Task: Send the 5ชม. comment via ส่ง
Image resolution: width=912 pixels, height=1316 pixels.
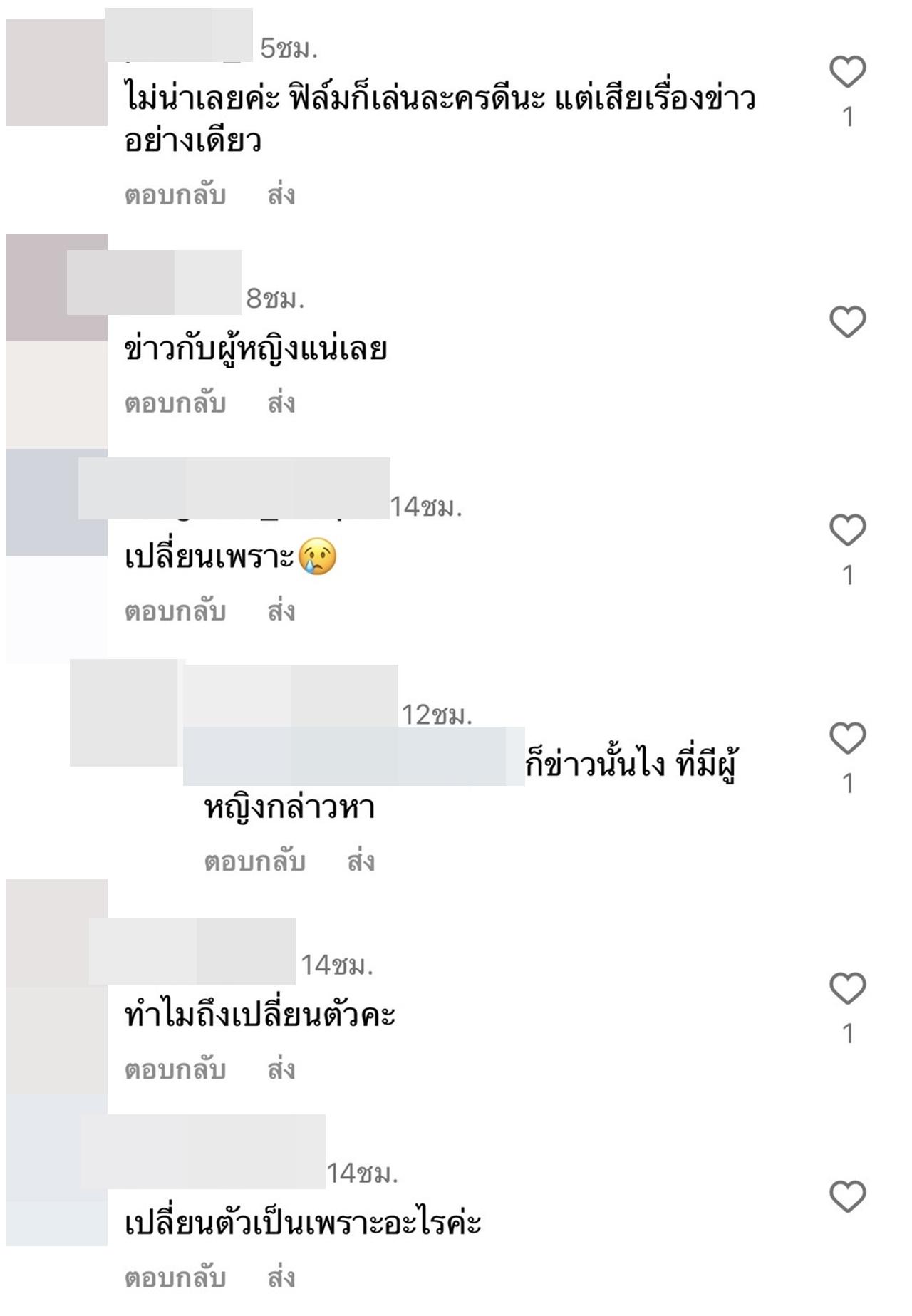Action: coord(281,195)
